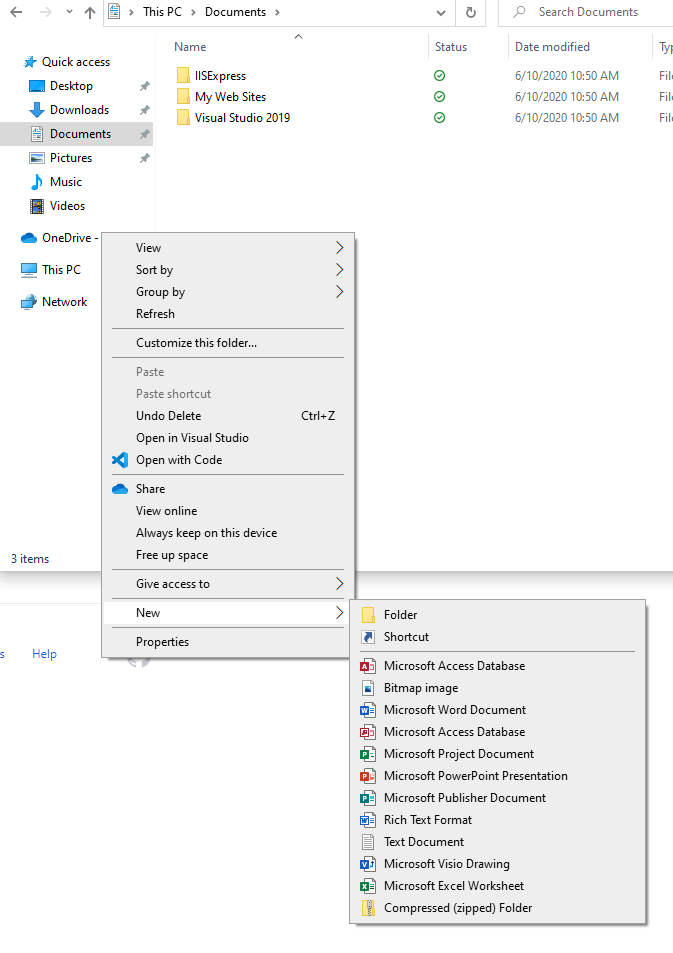Click Documents in address breadcrumb
Screen dimensions: 673x953
[235, 12]
